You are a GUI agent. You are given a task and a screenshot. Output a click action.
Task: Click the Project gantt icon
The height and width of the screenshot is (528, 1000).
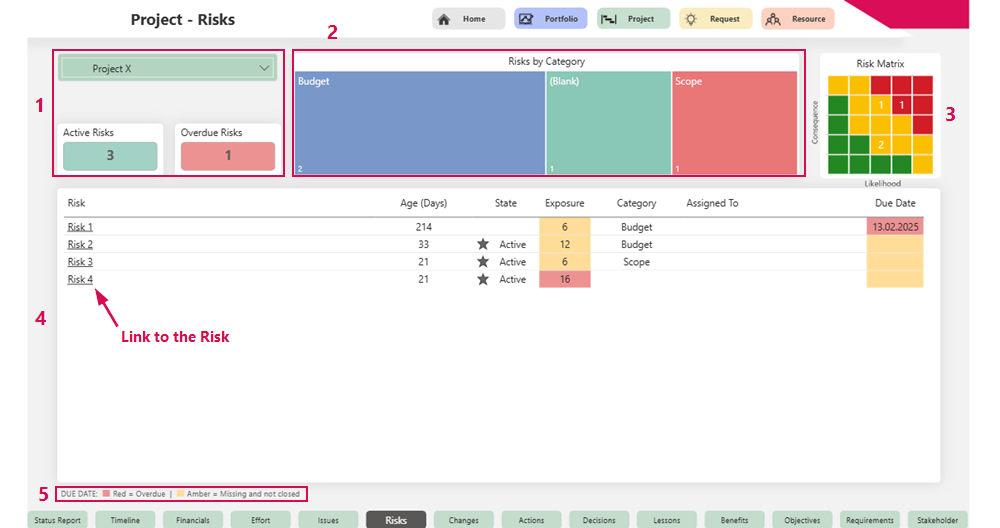(x=608, y=19)
